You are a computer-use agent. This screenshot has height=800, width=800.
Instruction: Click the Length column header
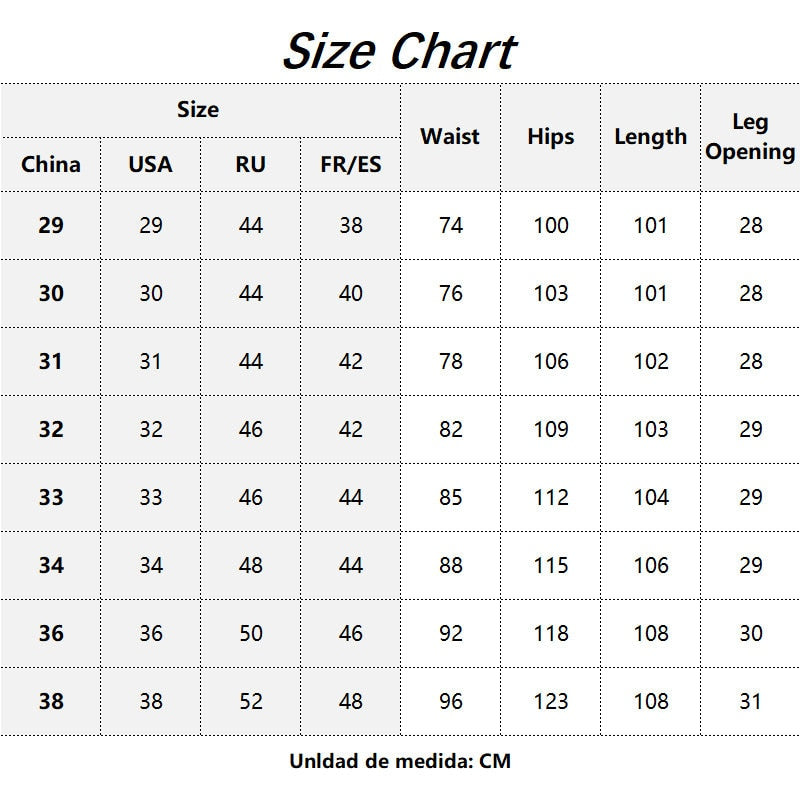pyautogui.click(x=650, y=137)
